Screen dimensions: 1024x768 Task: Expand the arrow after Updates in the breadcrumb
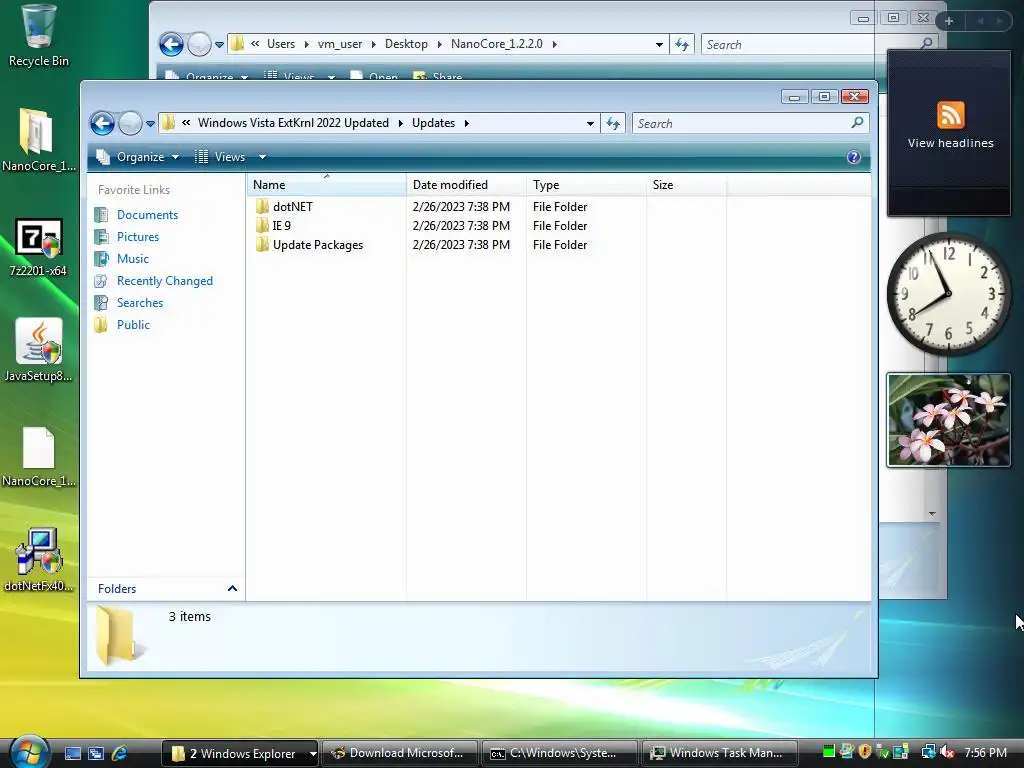pyautogui.click(x=466, y=123)
